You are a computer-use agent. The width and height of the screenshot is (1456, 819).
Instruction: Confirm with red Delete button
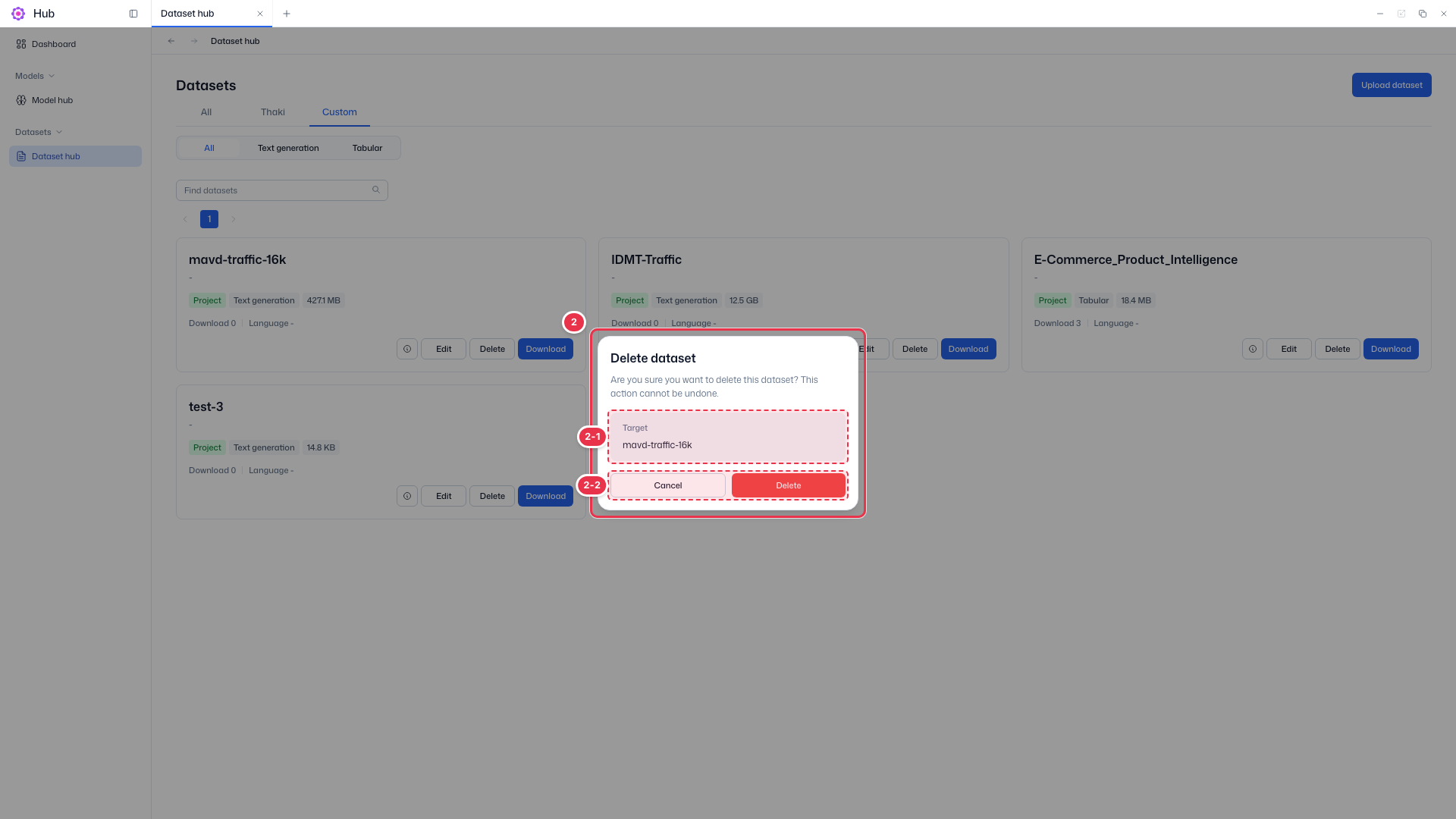789,485
